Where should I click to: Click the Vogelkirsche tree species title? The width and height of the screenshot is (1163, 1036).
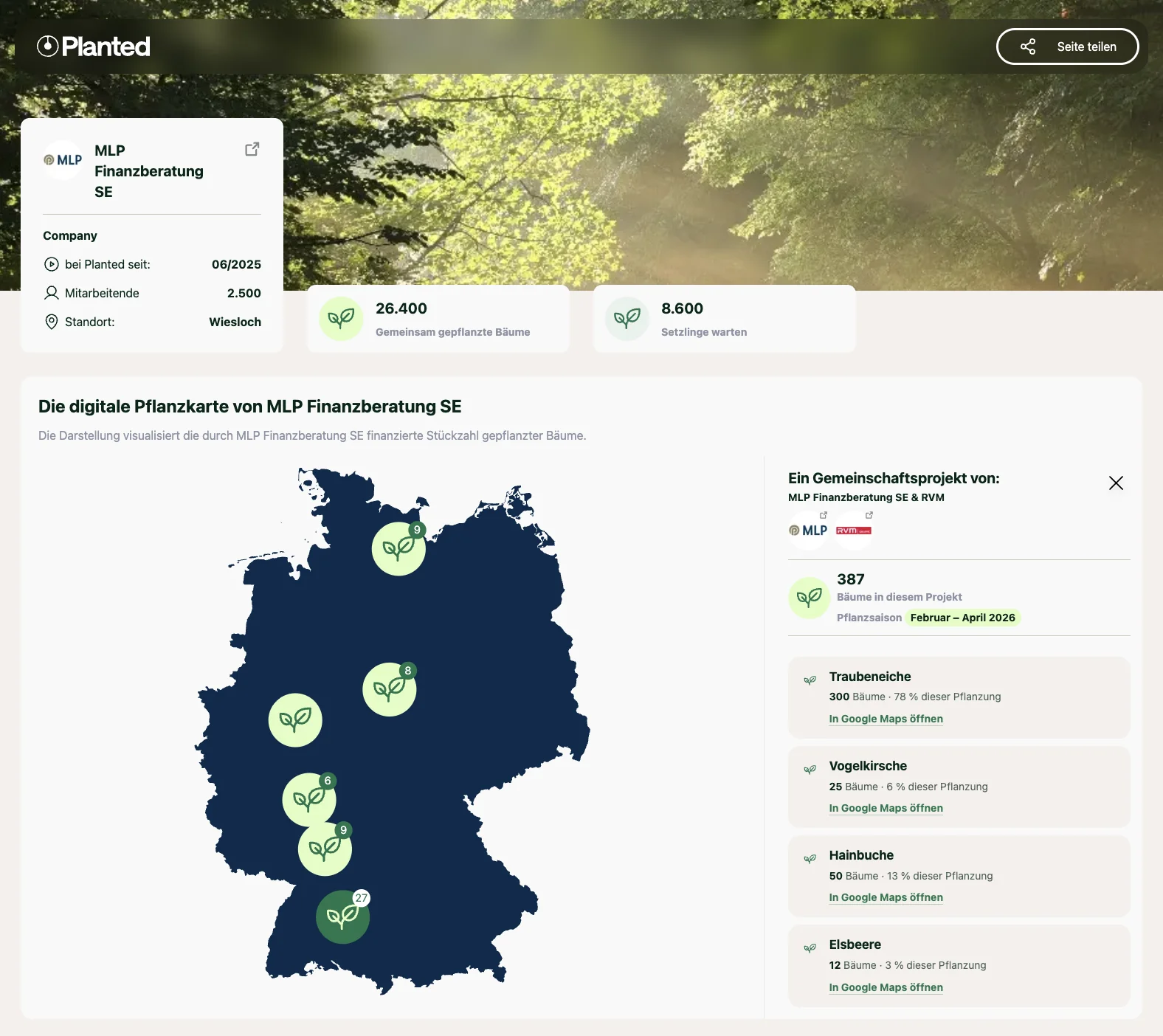coord(868,766)
